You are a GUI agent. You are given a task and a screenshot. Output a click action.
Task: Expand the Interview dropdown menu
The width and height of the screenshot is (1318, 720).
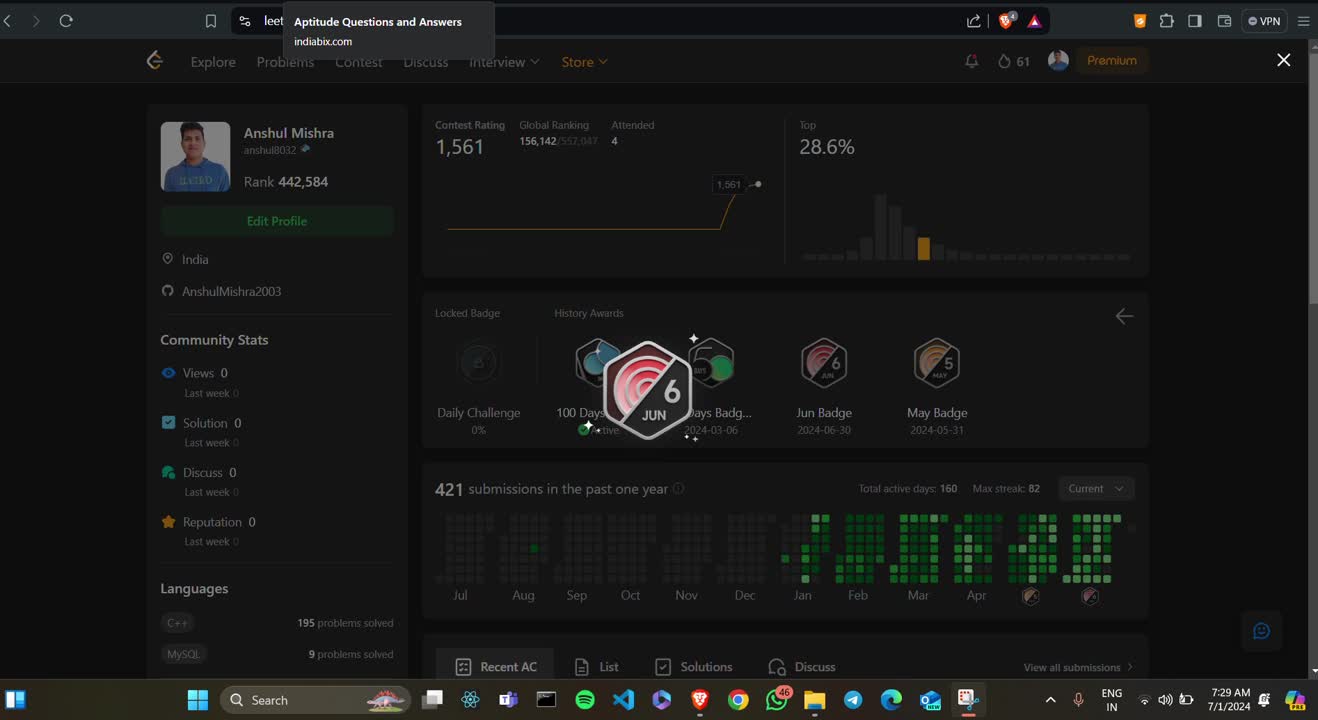(x=504, y=62)
